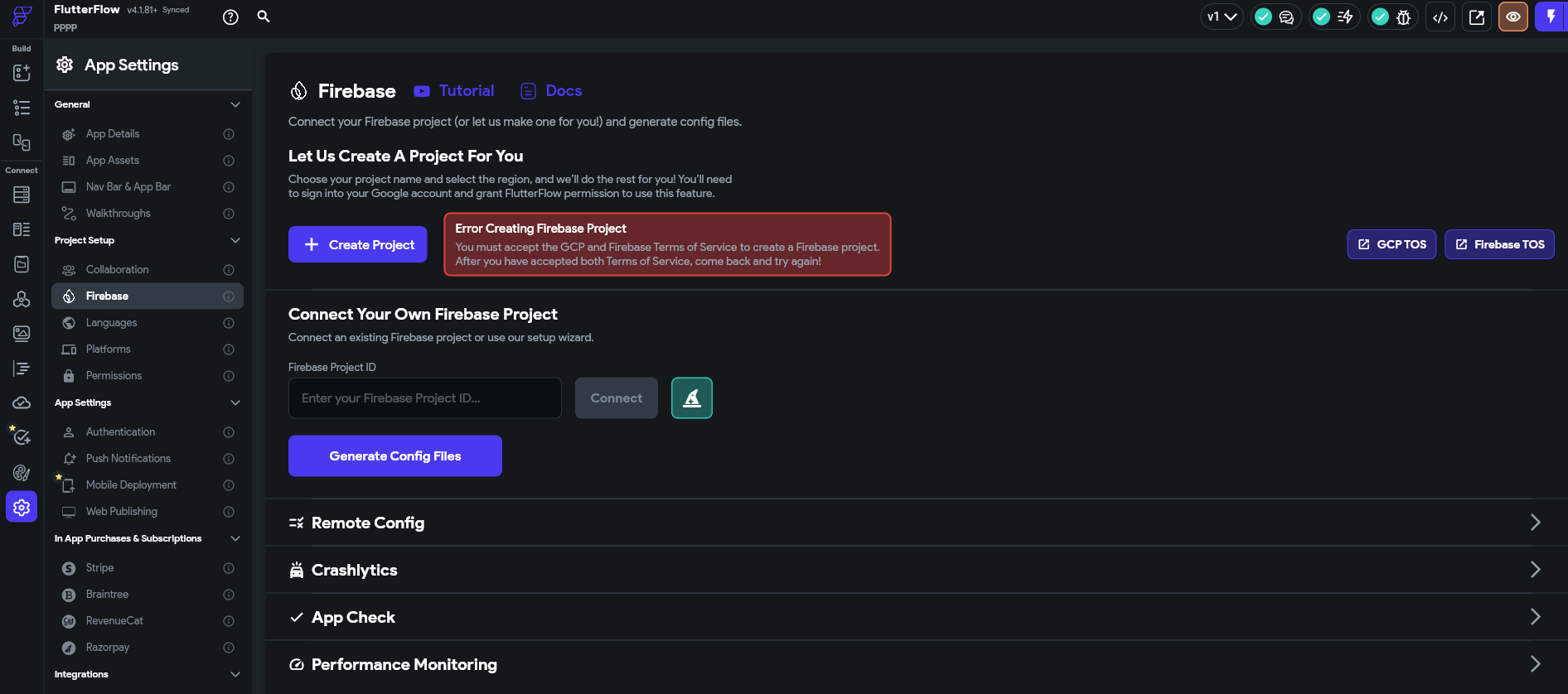Collapse In App Purchases & Subscriptions section
The height and width of the screenshot is (694, 1568).
click(235, 538)
